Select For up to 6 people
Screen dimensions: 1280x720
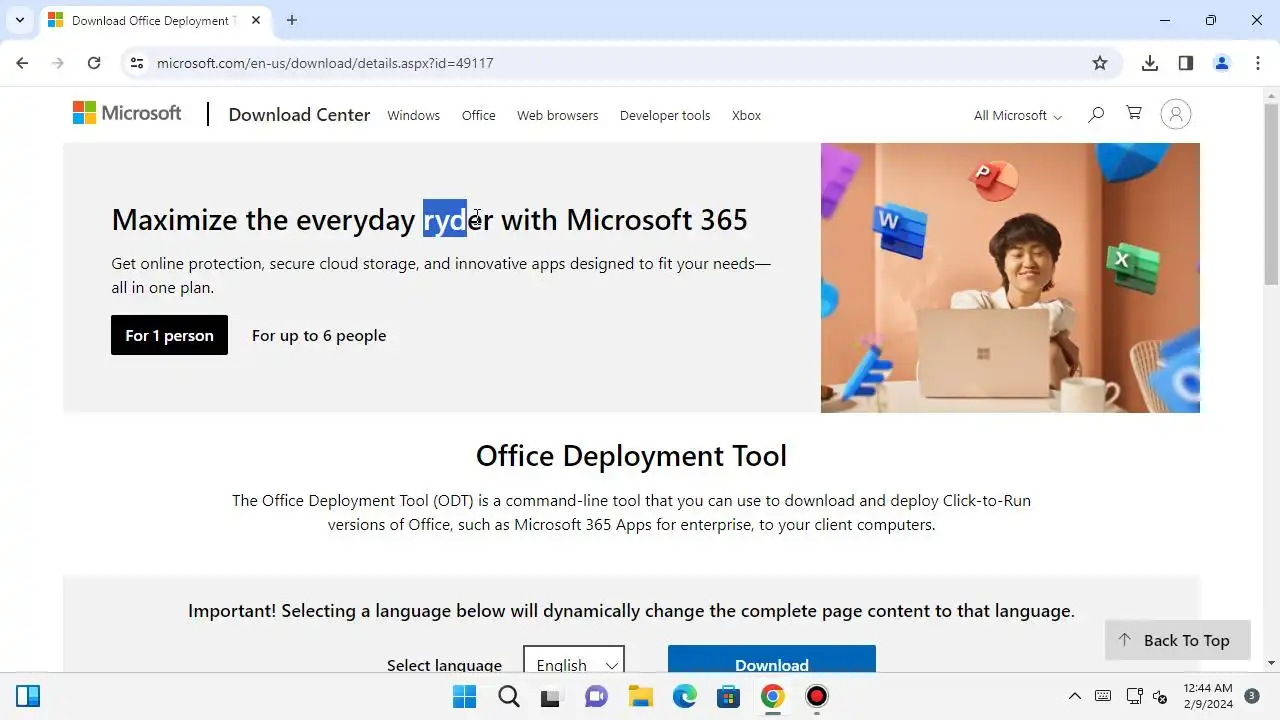pos(319,335)
